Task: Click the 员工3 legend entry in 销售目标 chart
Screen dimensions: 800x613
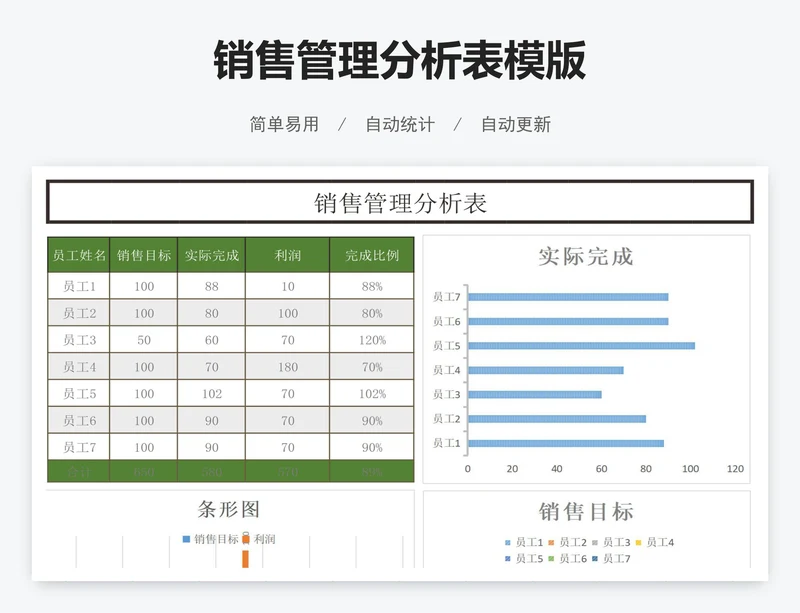Action: [611, 542]
